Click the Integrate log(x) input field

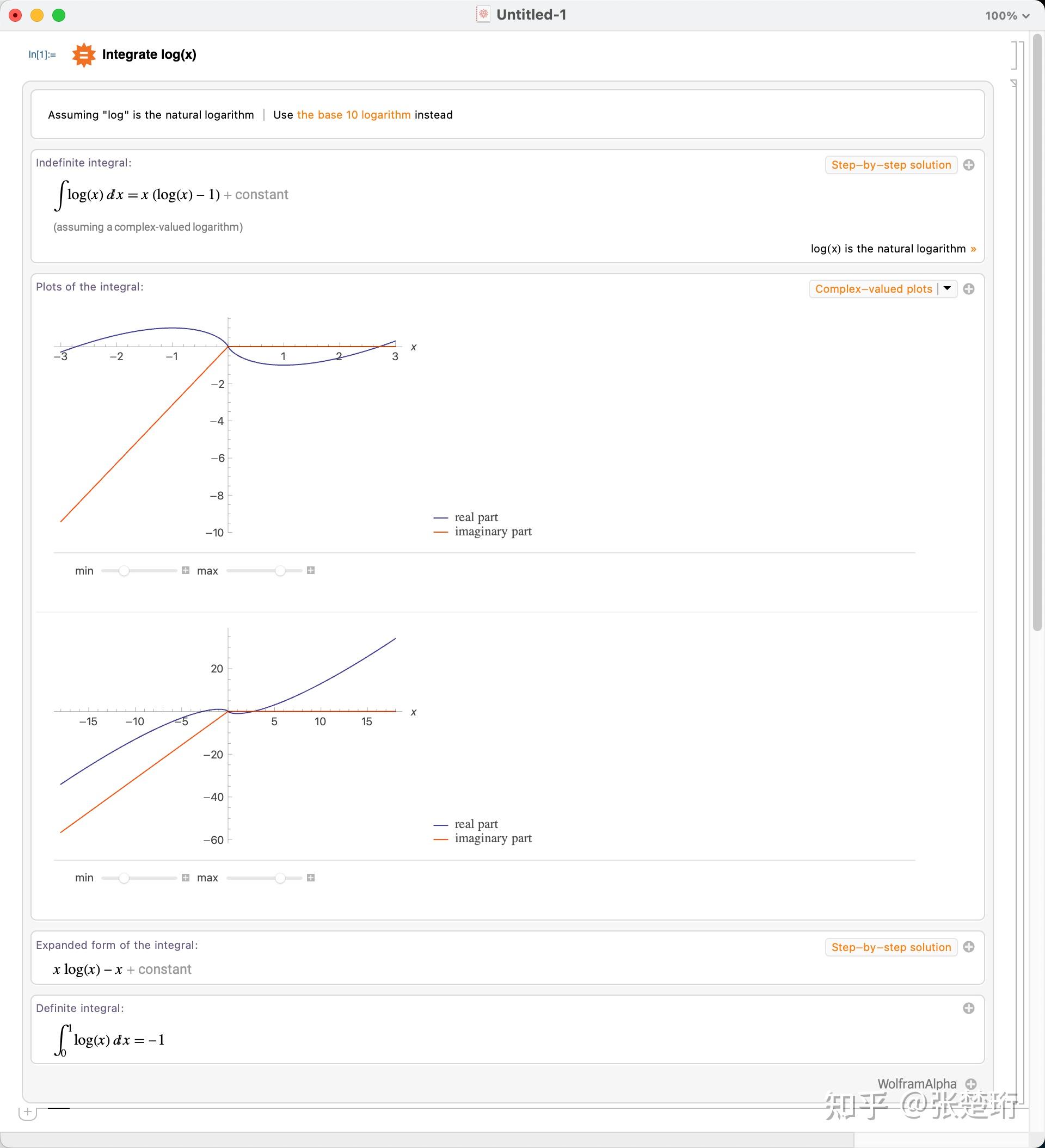149,54
